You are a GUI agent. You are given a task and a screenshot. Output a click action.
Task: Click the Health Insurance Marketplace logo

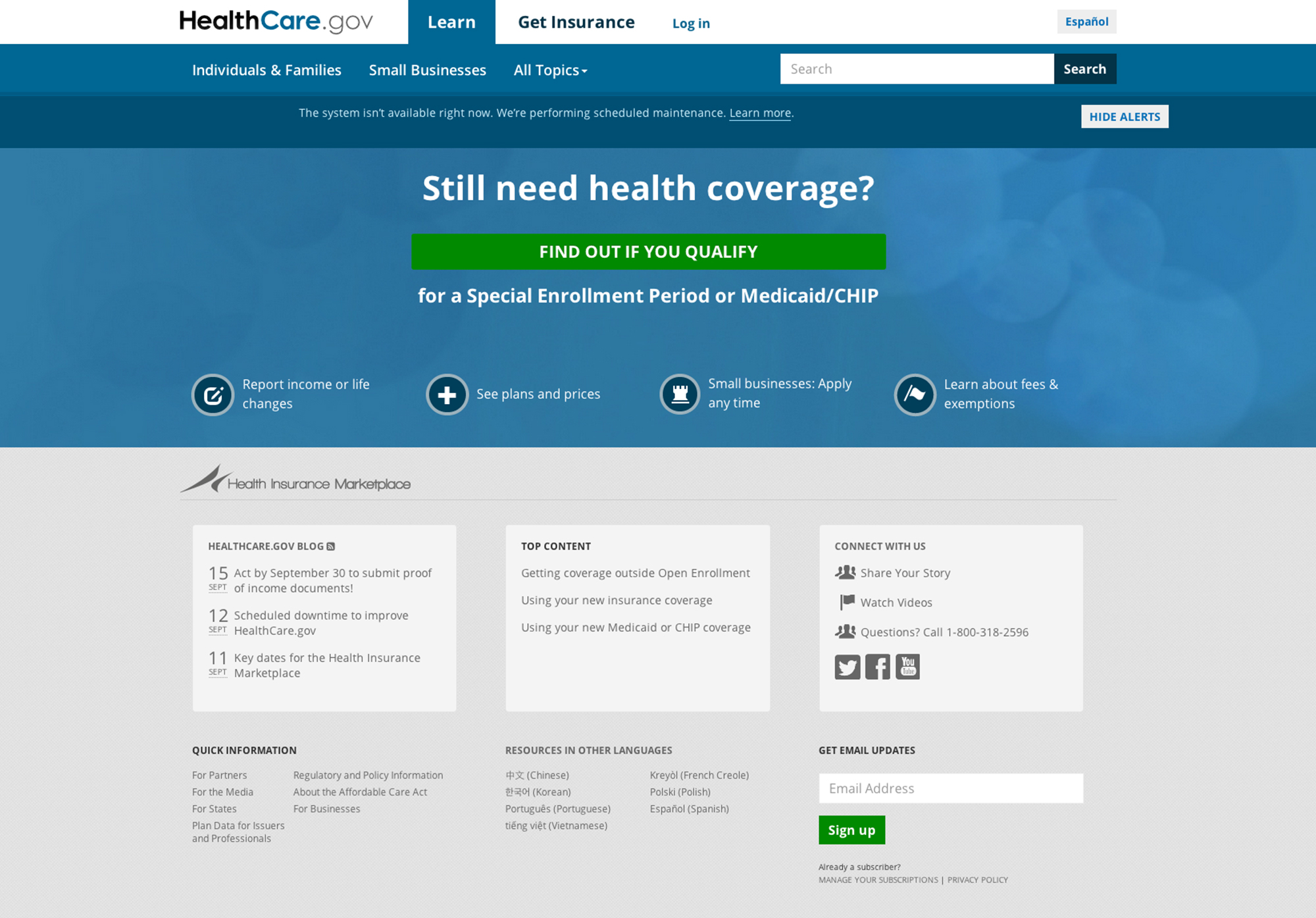(x=295, y=480)
